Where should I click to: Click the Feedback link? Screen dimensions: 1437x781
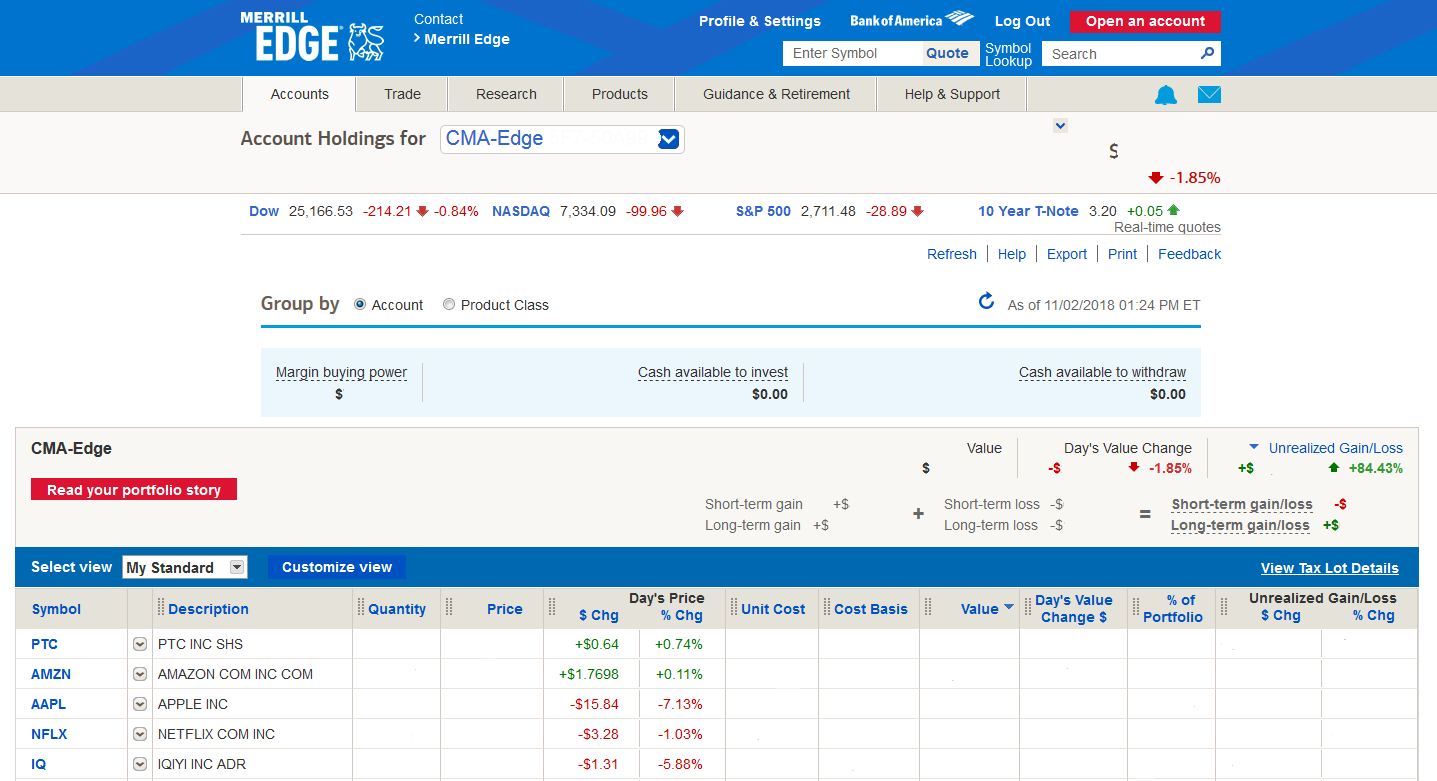pos(1189,254)
